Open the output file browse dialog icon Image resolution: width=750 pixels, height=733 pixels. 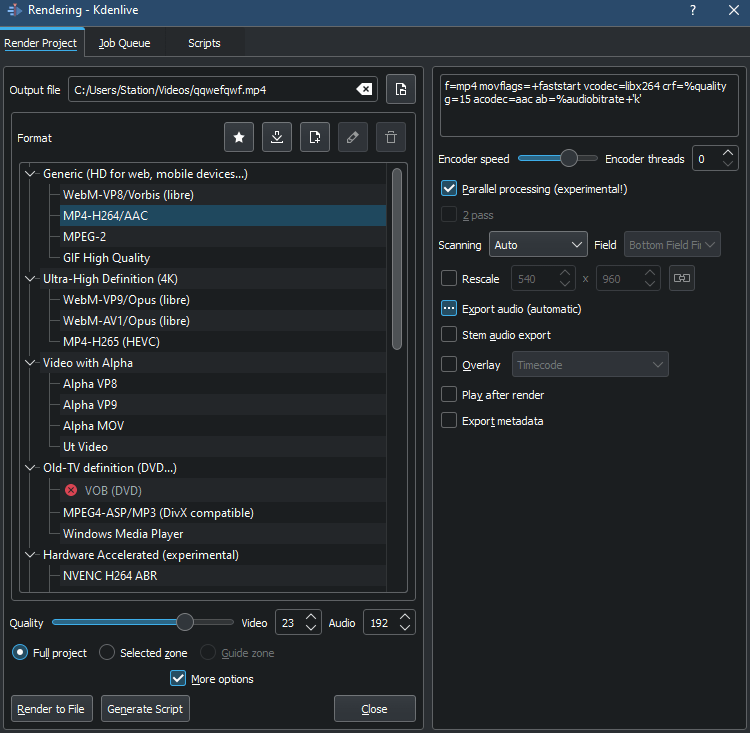401,89
